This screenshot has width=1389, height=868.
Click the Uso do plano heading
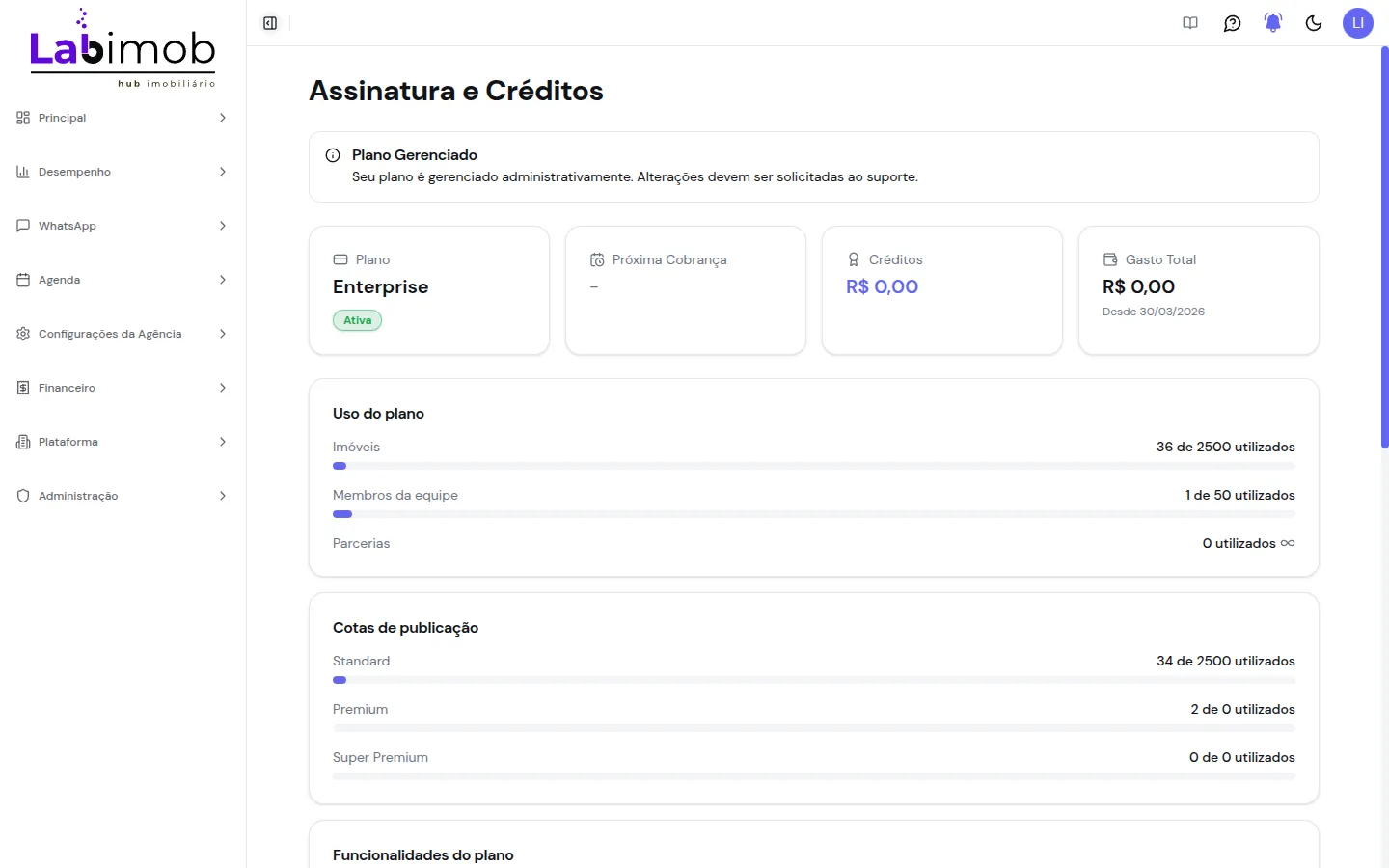click(378, 414)
